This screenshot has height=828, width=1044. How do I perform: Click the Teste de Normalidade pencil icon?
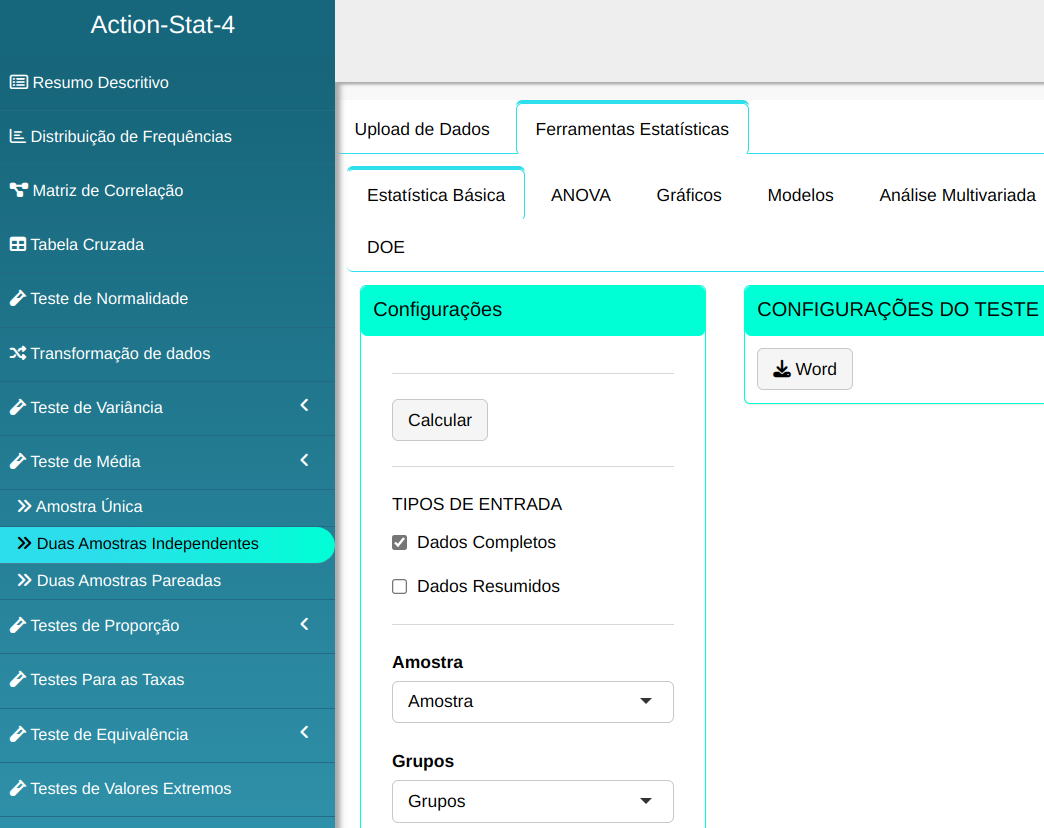coord(17,298)
